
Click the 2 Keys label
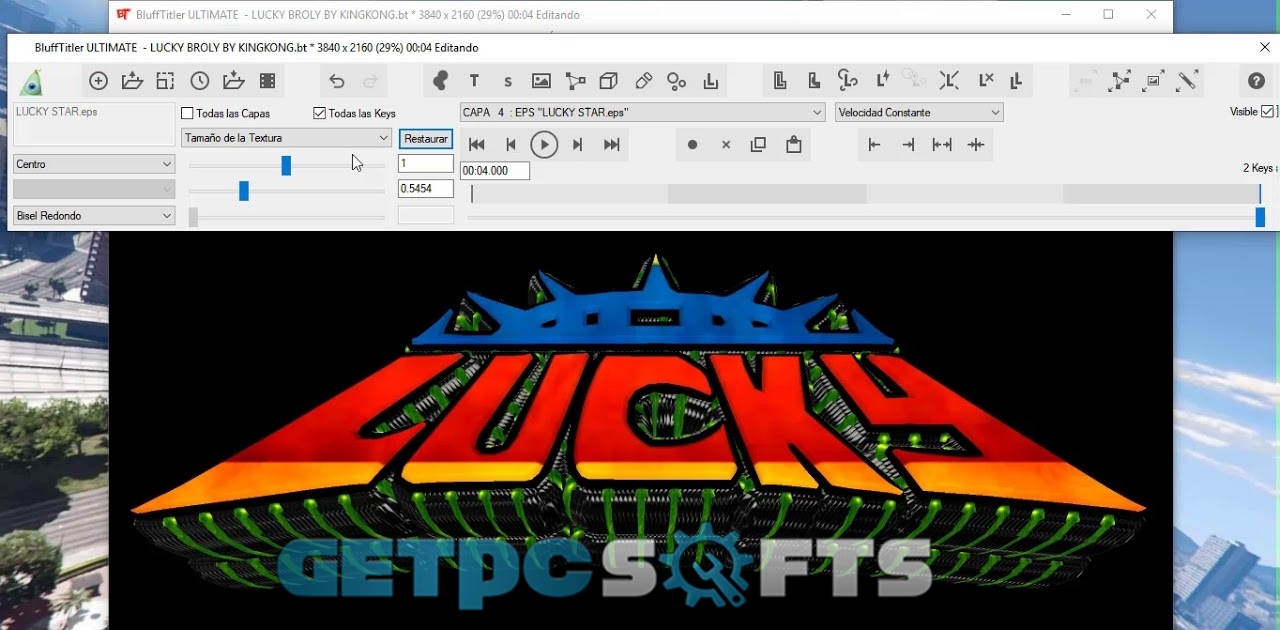click(1258, 168)
